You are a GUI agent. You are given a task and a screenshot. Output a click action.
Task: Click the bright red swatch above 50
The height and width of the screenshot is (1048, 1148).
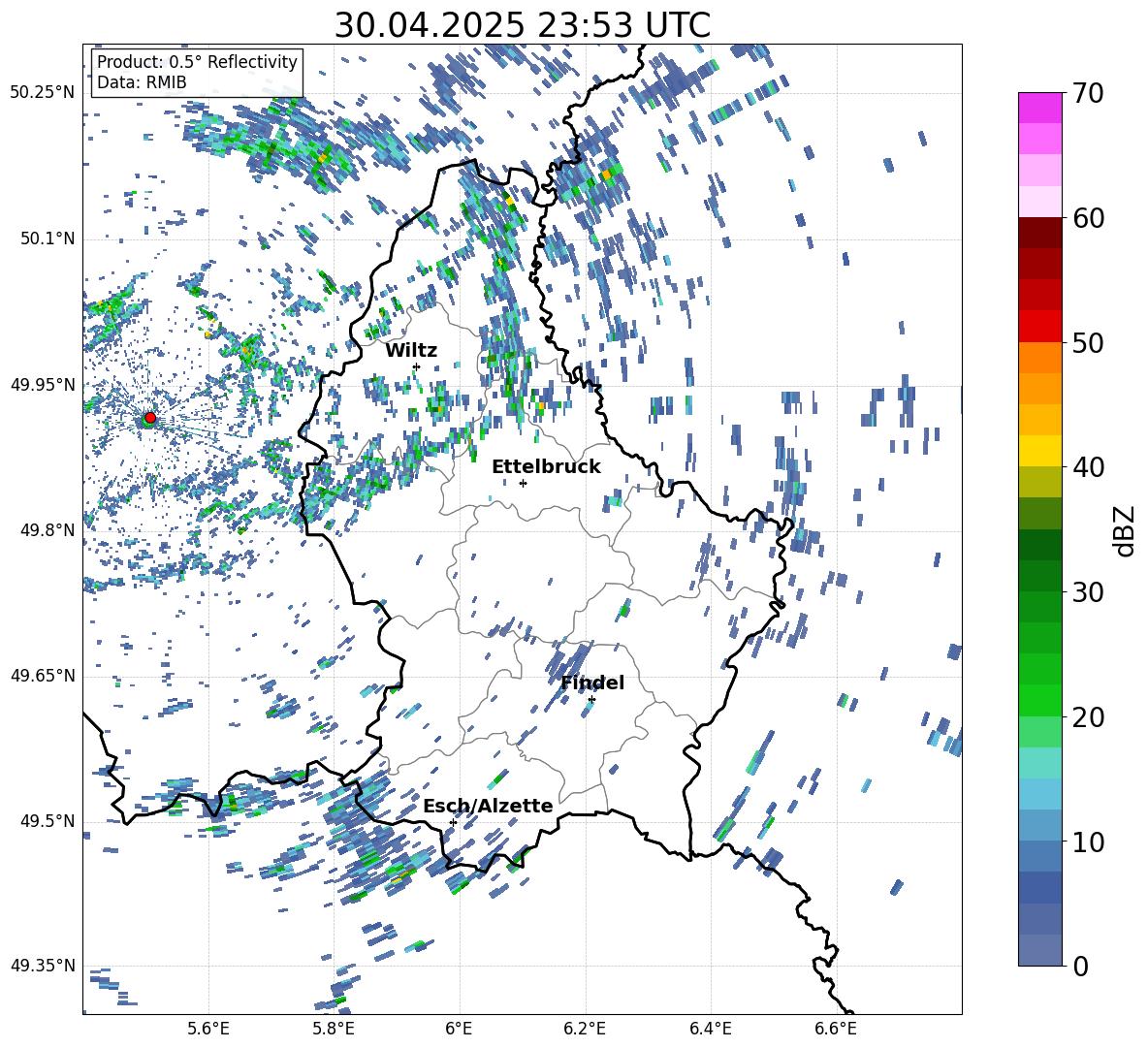tap(1039, 327)
